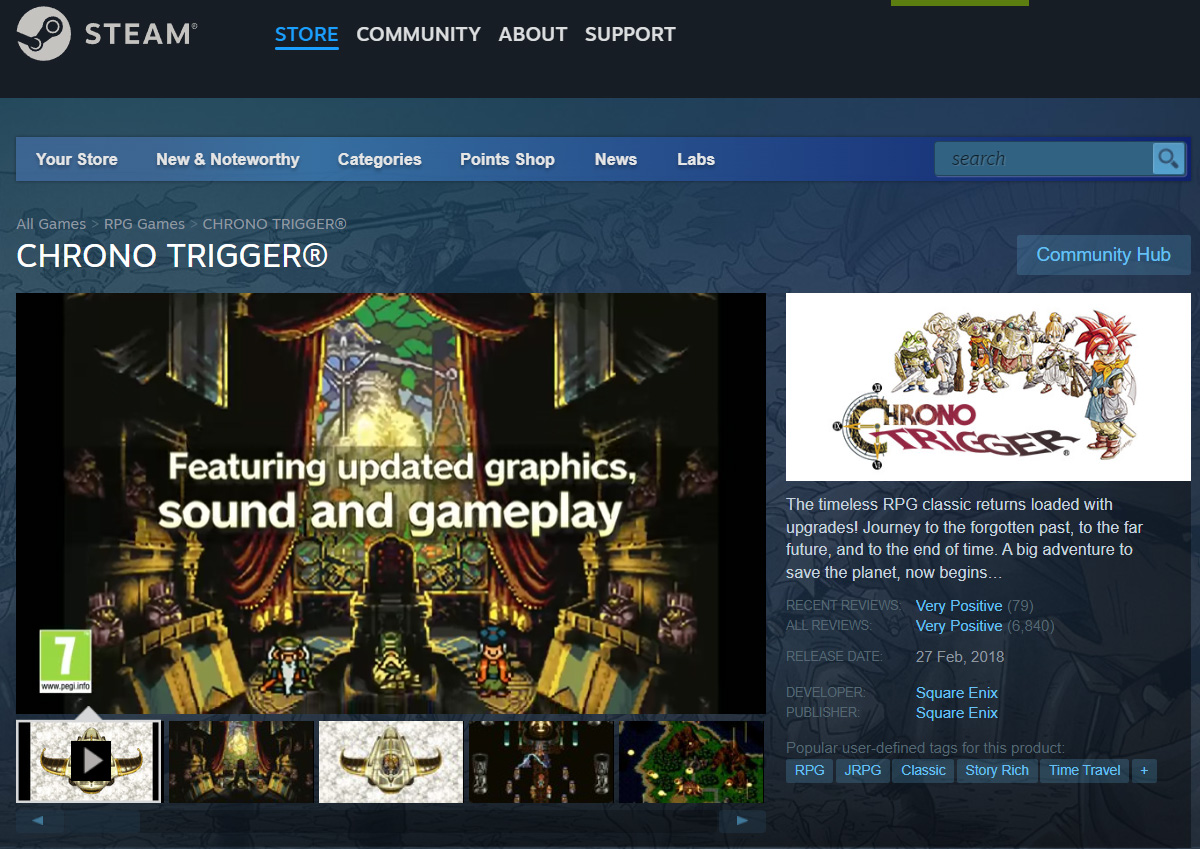Click the main trailer video area

click(391, 503)
